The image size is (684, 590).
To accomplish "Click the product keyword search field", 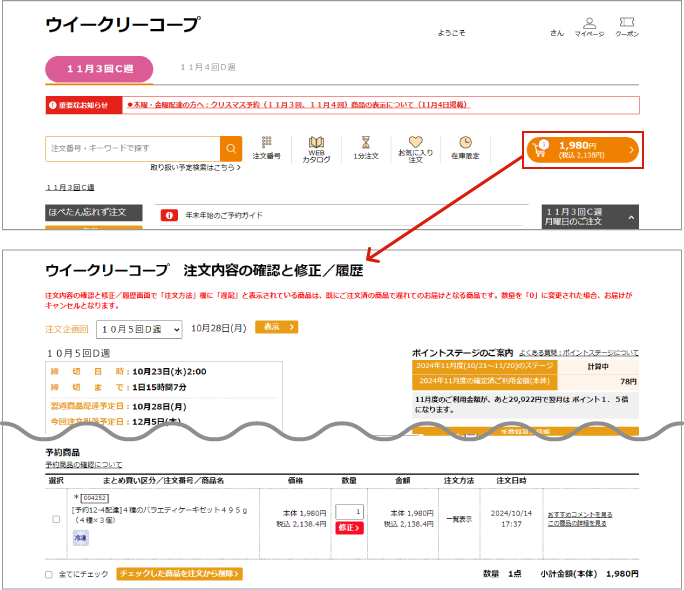I will coord(132,149).
